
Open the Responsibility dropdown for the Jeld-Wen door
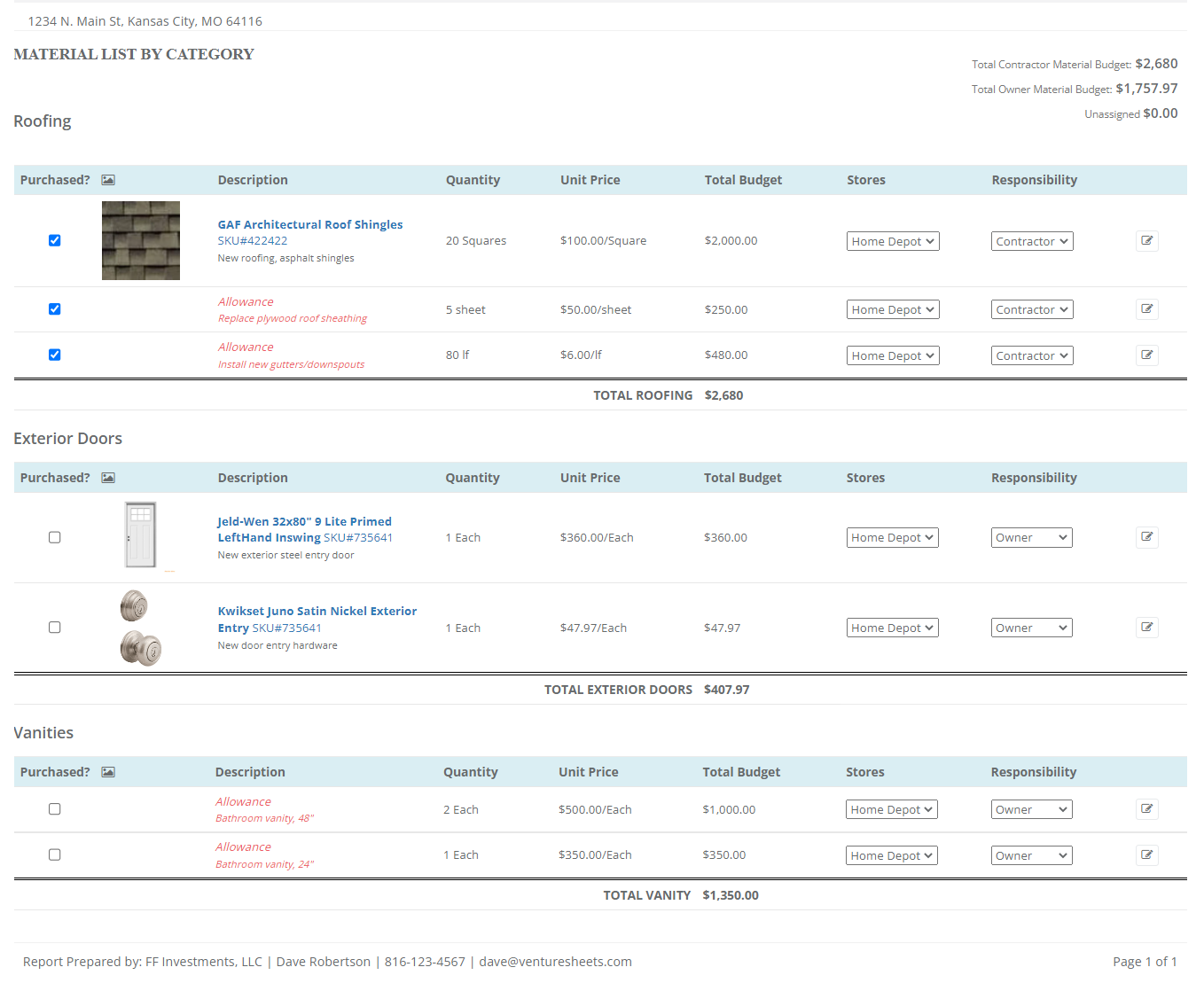[x=1031, y=537]
